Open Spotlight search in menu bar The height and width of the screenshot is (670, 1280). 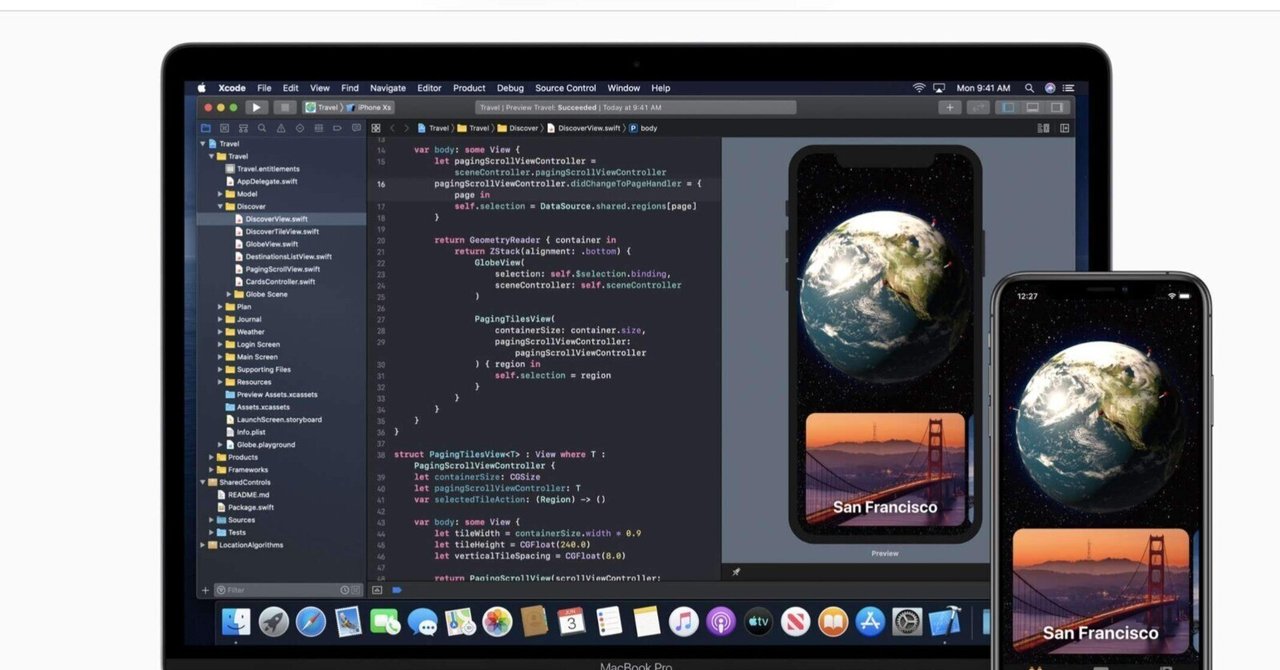point(1031,88)
